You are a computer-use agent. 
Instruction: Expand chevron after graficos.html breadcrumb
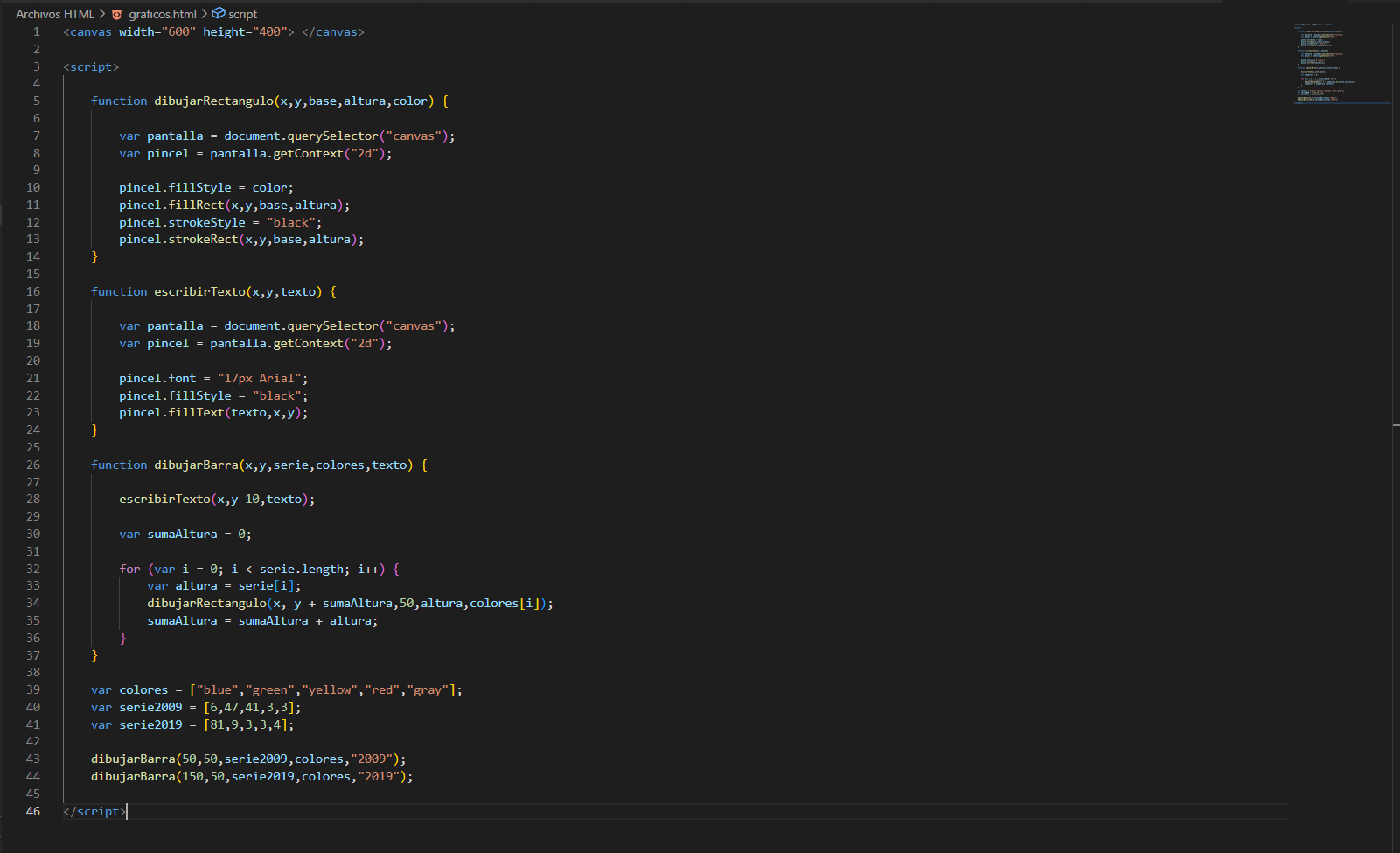coord(205,14)
